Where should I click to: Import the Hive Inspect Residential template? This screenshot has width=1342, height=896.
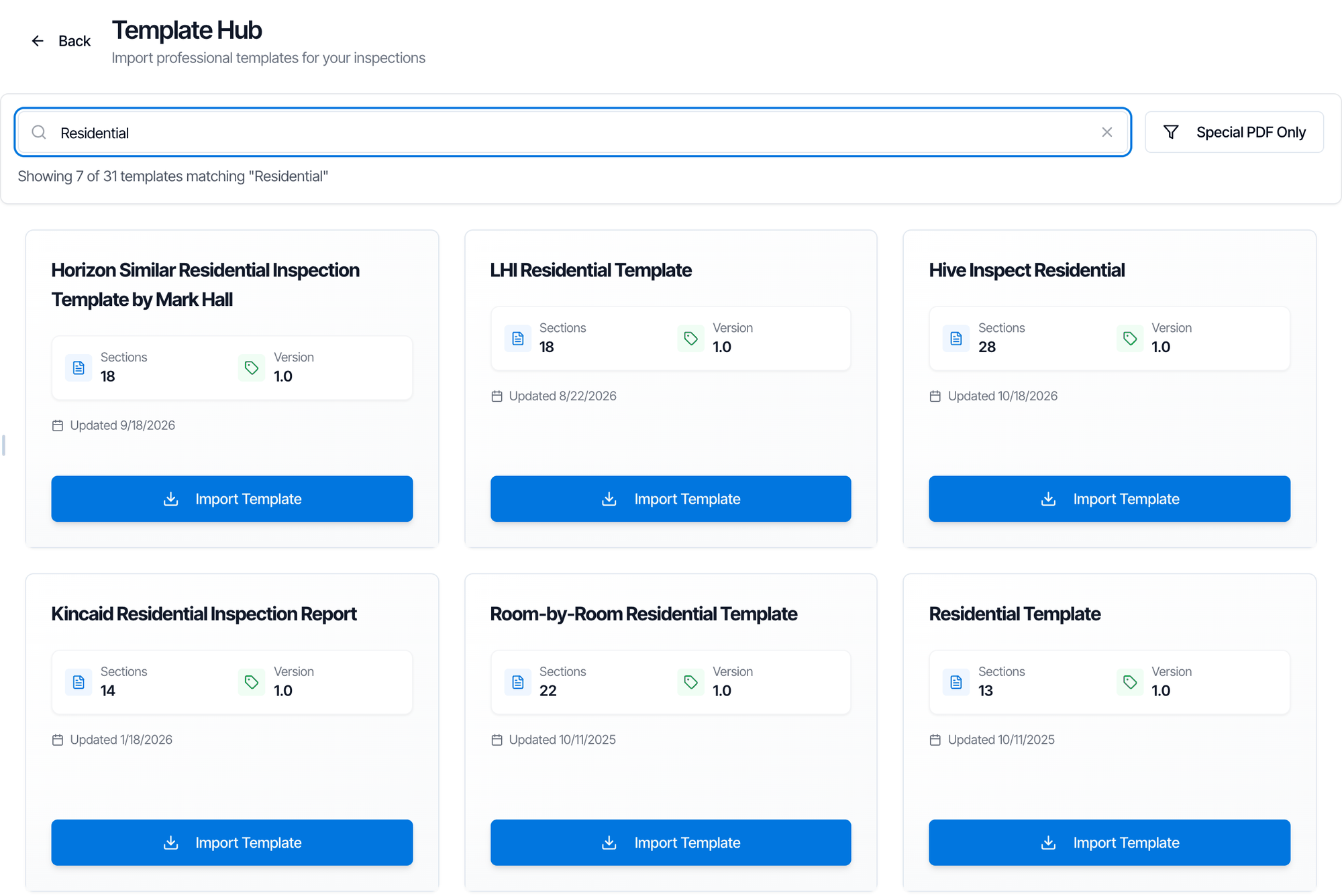(x=1110, y=499)
